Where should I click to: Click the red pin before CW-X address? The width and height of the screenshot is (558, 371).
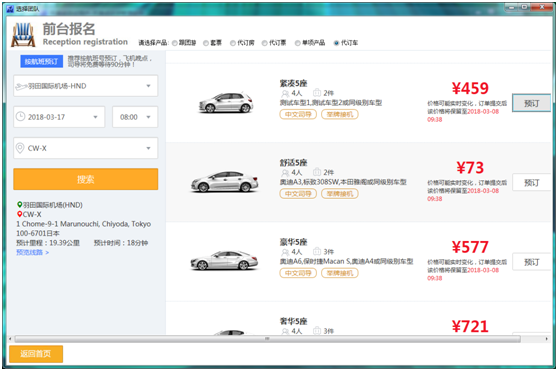(20, 214)
